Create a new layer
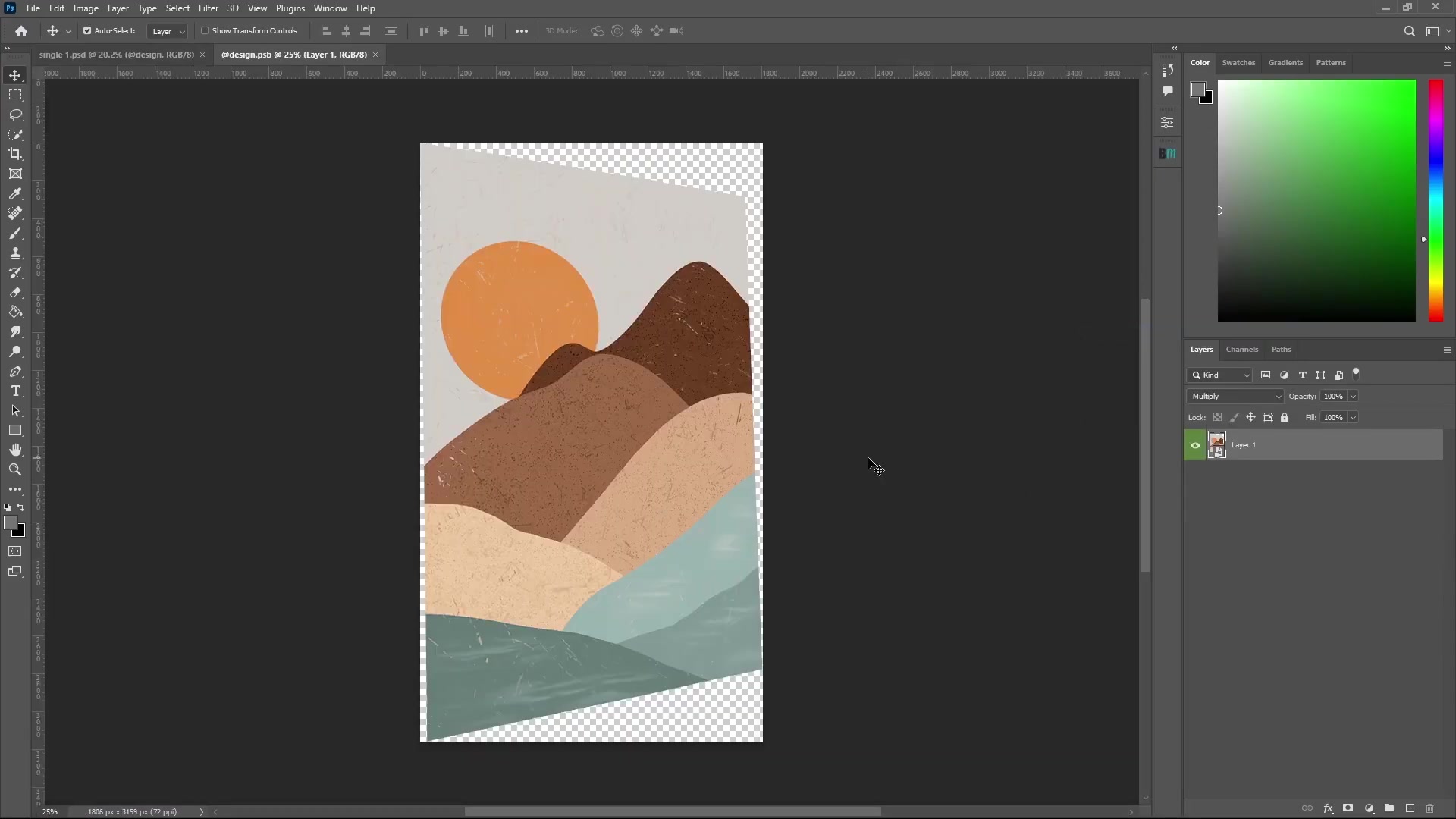The width and height of the screenshot is (1456, 819). (1410, 808)
